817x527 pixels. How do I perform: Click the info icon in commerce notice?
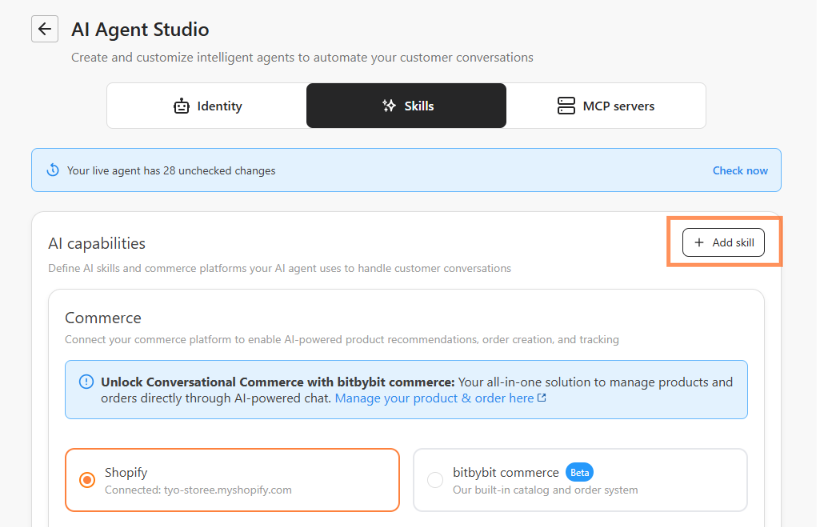[86, 382]
